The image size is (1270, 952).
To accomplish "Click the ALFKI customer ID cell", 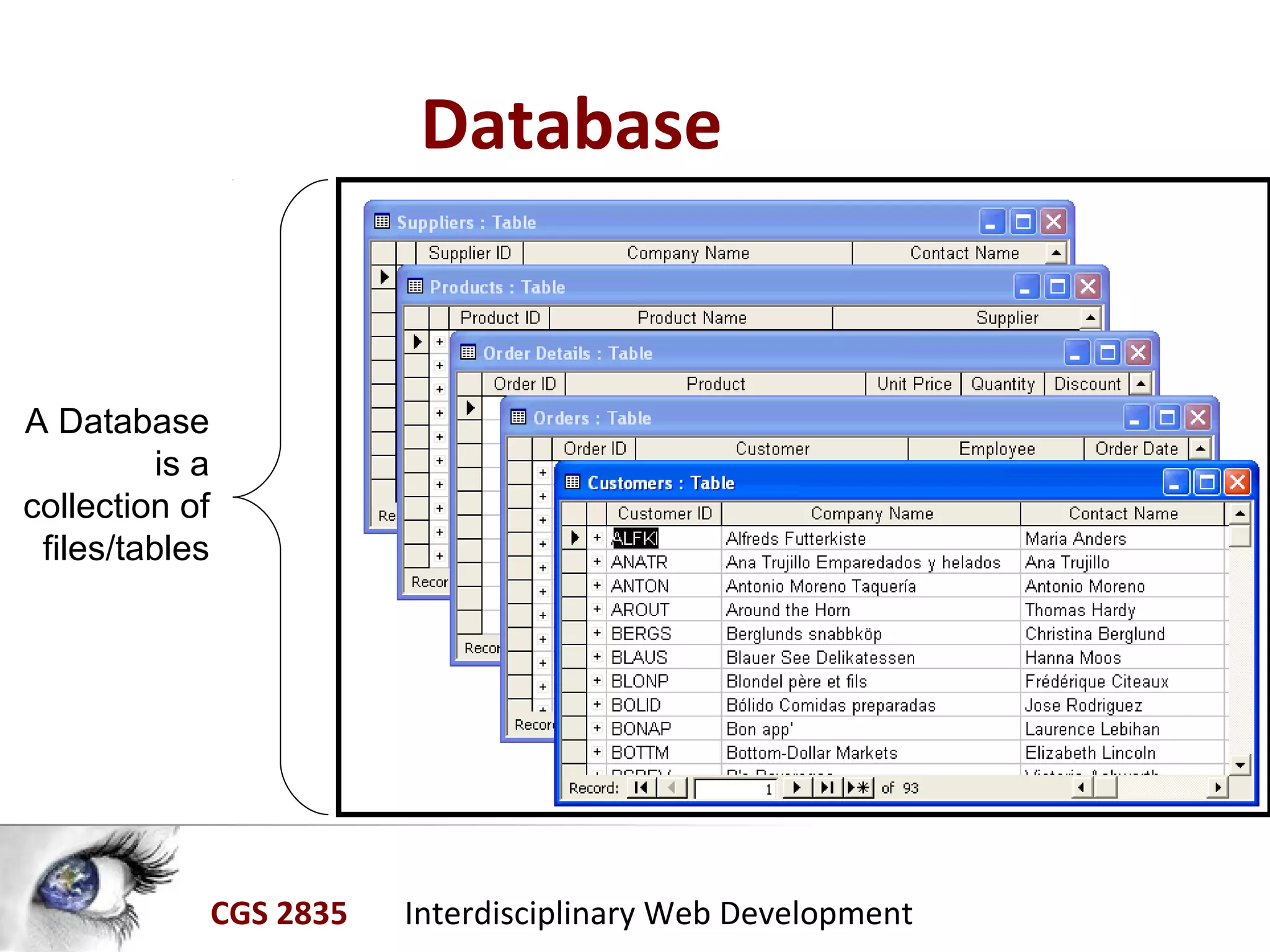I will [664, 538].
